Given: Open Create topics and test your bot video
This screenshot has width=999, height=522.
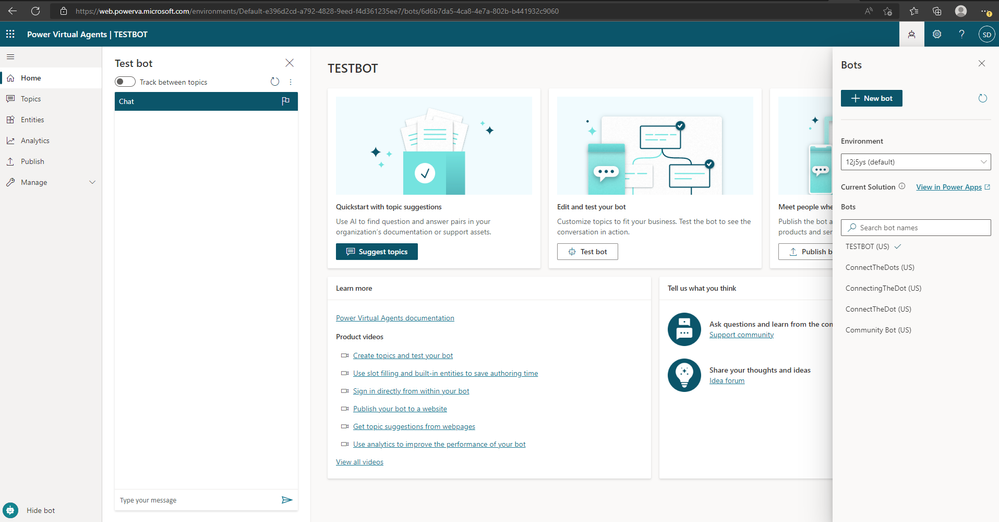Looking at the screenshot, I should tap(403, 356).
